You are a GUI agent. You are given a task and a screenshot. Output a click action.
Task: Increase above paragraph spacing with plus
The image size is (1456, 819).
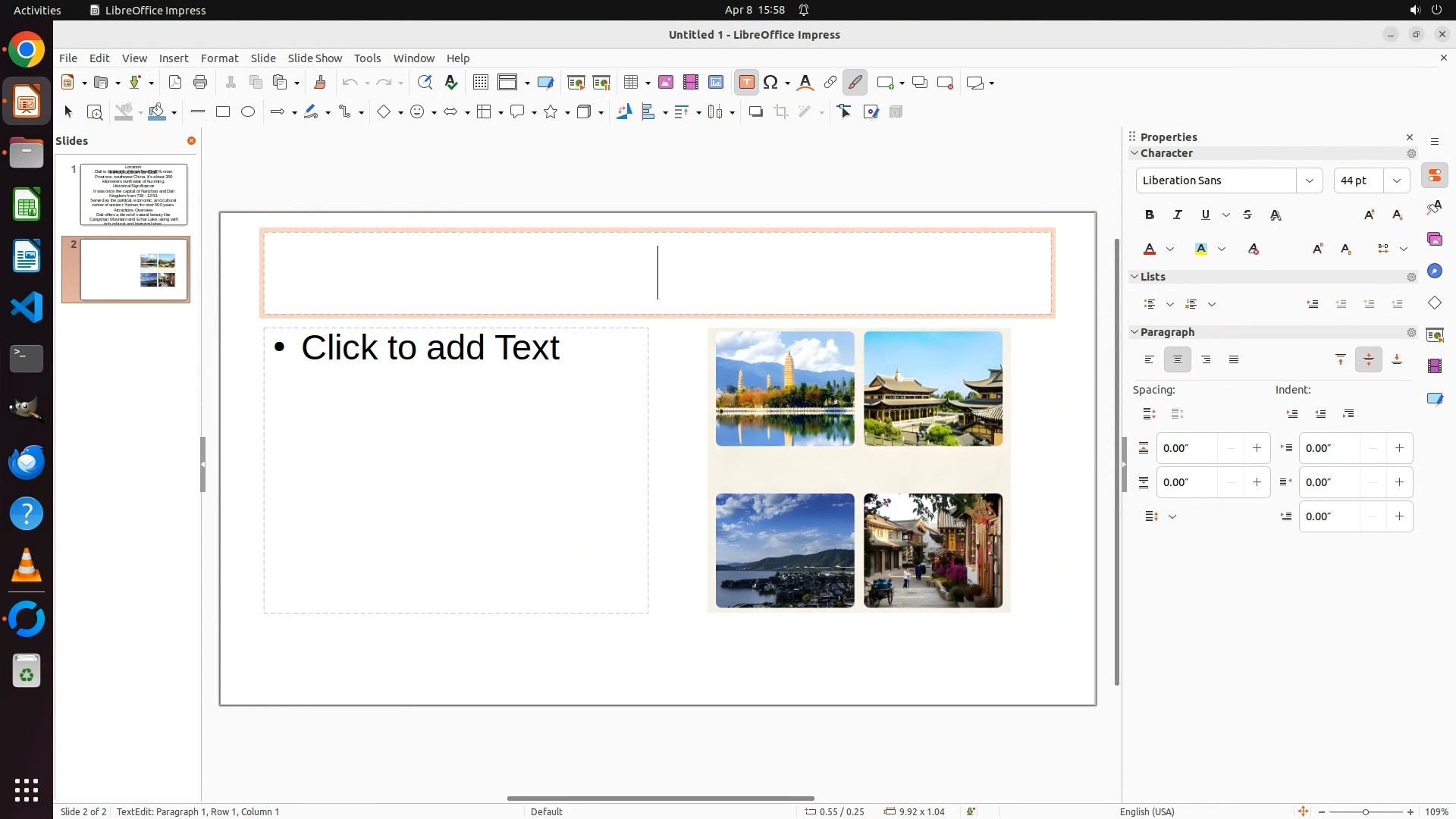coord(1257,448)
